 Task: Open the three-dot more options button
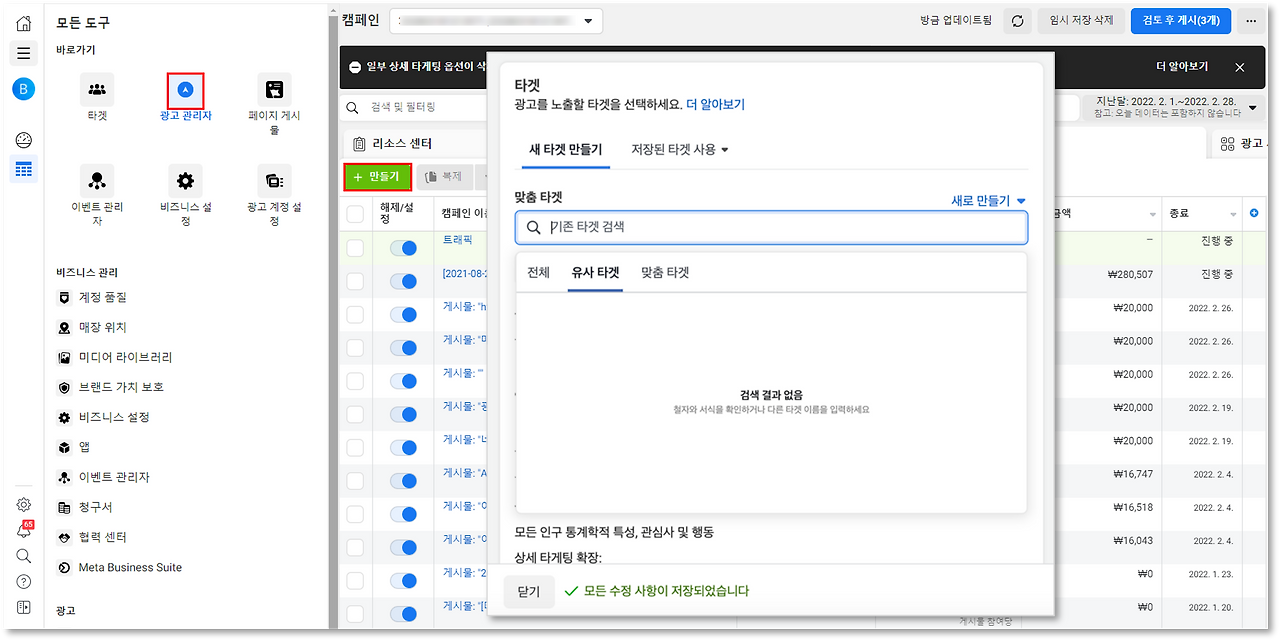coord(1251,21)
